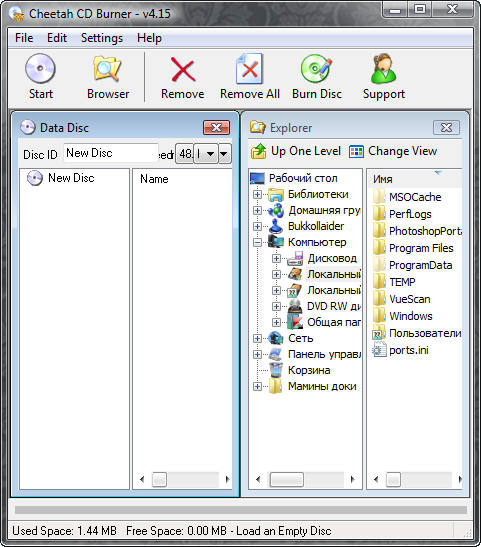Open the Support icon
This screenshot has width=481, height=547.
[383, 69]
